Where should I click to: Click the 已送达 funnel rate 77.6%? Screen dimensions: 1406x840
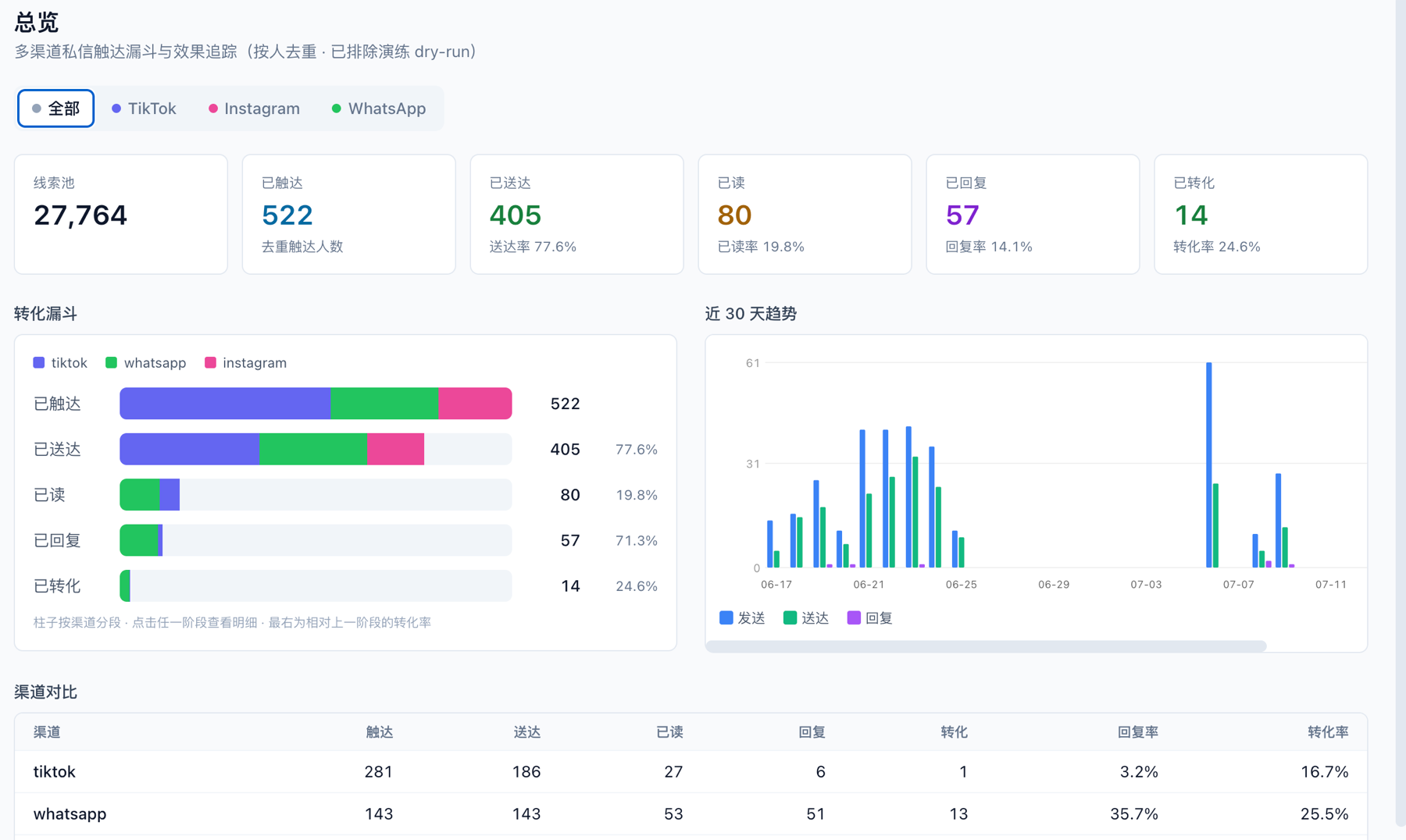click(x=637, y=449)
